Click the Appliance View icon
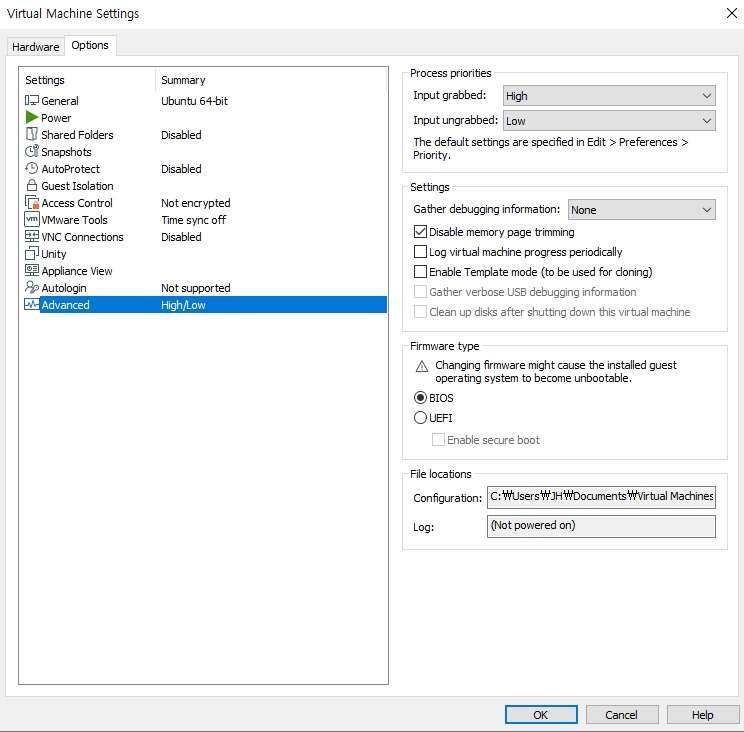Screen dimensions: 744x732 point(31,270)
